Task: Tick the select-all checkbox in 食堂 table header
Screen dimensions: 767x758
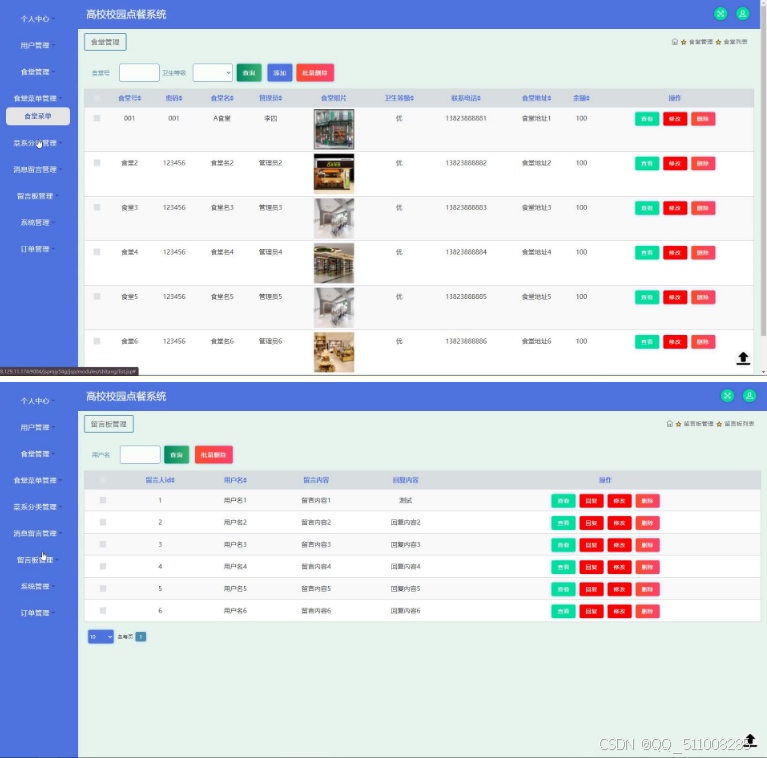Action: 97,98
